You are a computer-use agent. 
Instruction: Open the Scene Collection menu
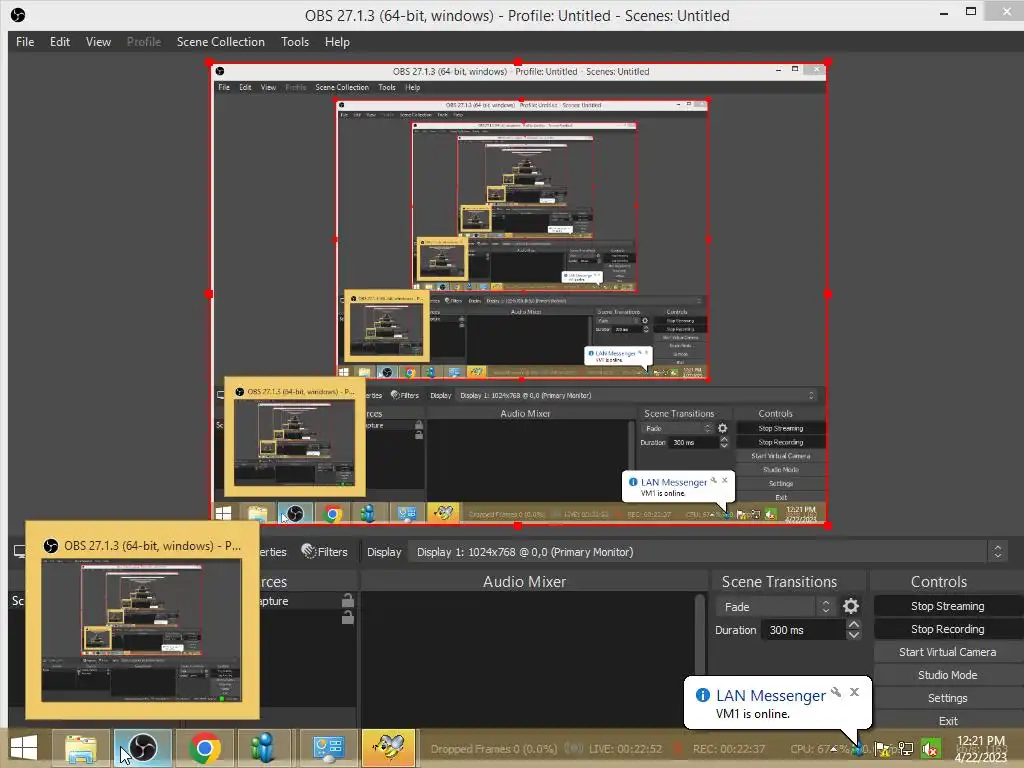(221, 42)
